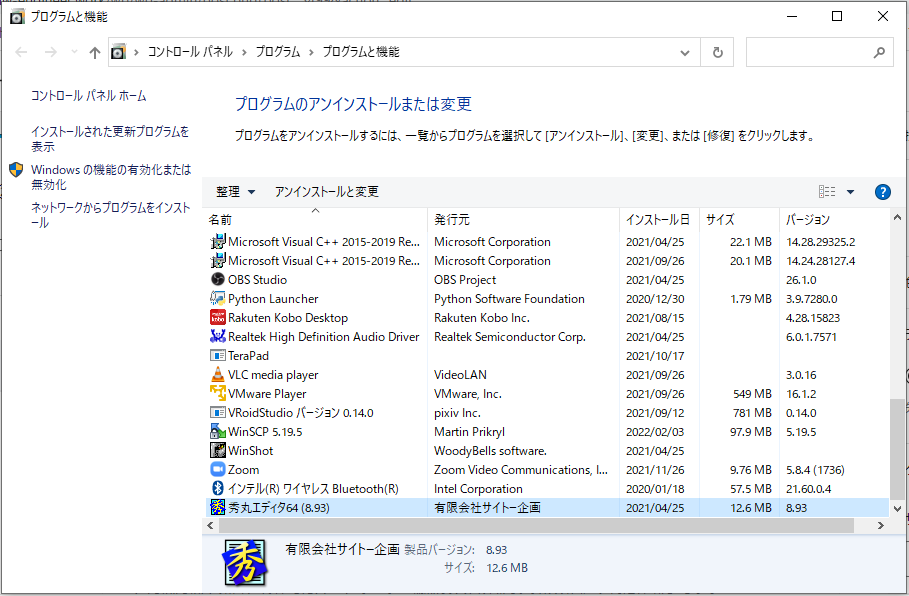Click the アンインストールと変更 button
The height and width of the screenshot is (596, 909).
[326, 192]
